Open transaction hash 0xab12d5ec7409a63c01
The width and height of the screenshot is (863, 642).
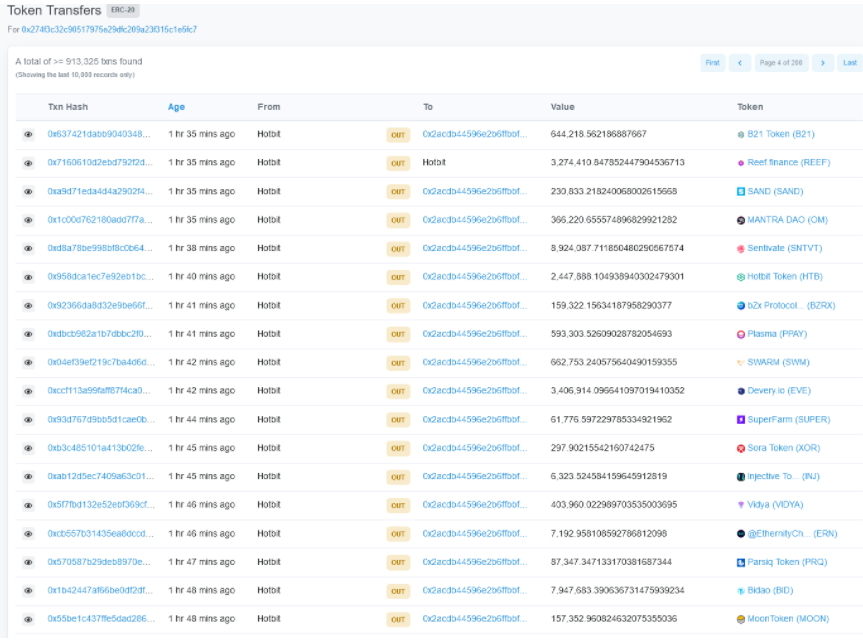[x=101, y=476]
